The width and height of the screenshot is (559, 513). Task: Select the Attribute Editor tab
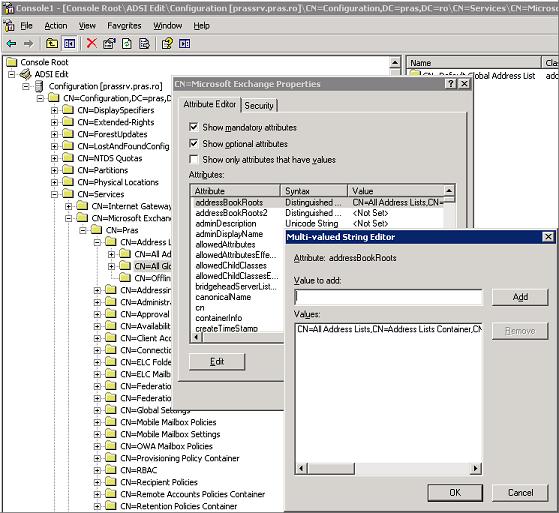point(210,104)
